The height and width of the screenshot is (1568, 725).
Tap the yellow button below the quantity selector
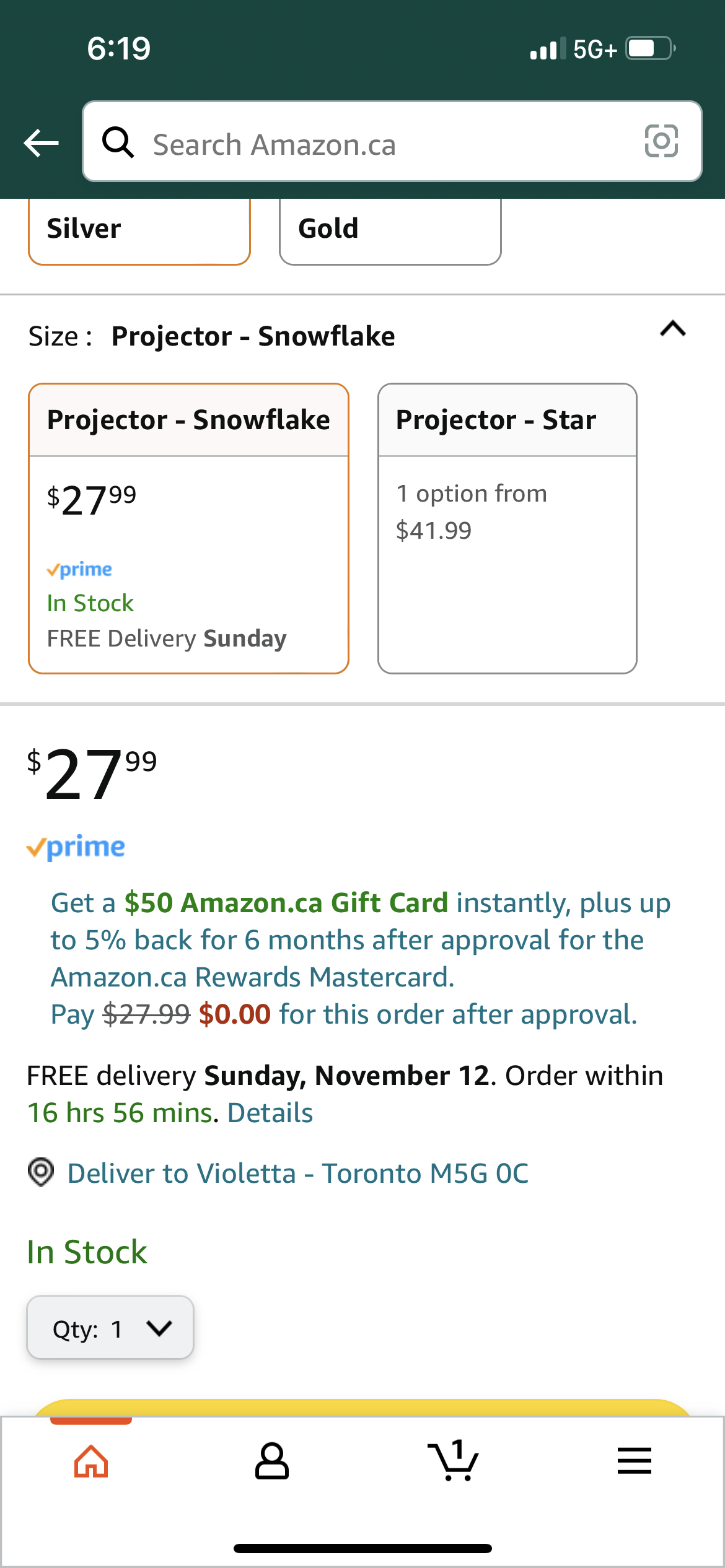[362, 1407]
